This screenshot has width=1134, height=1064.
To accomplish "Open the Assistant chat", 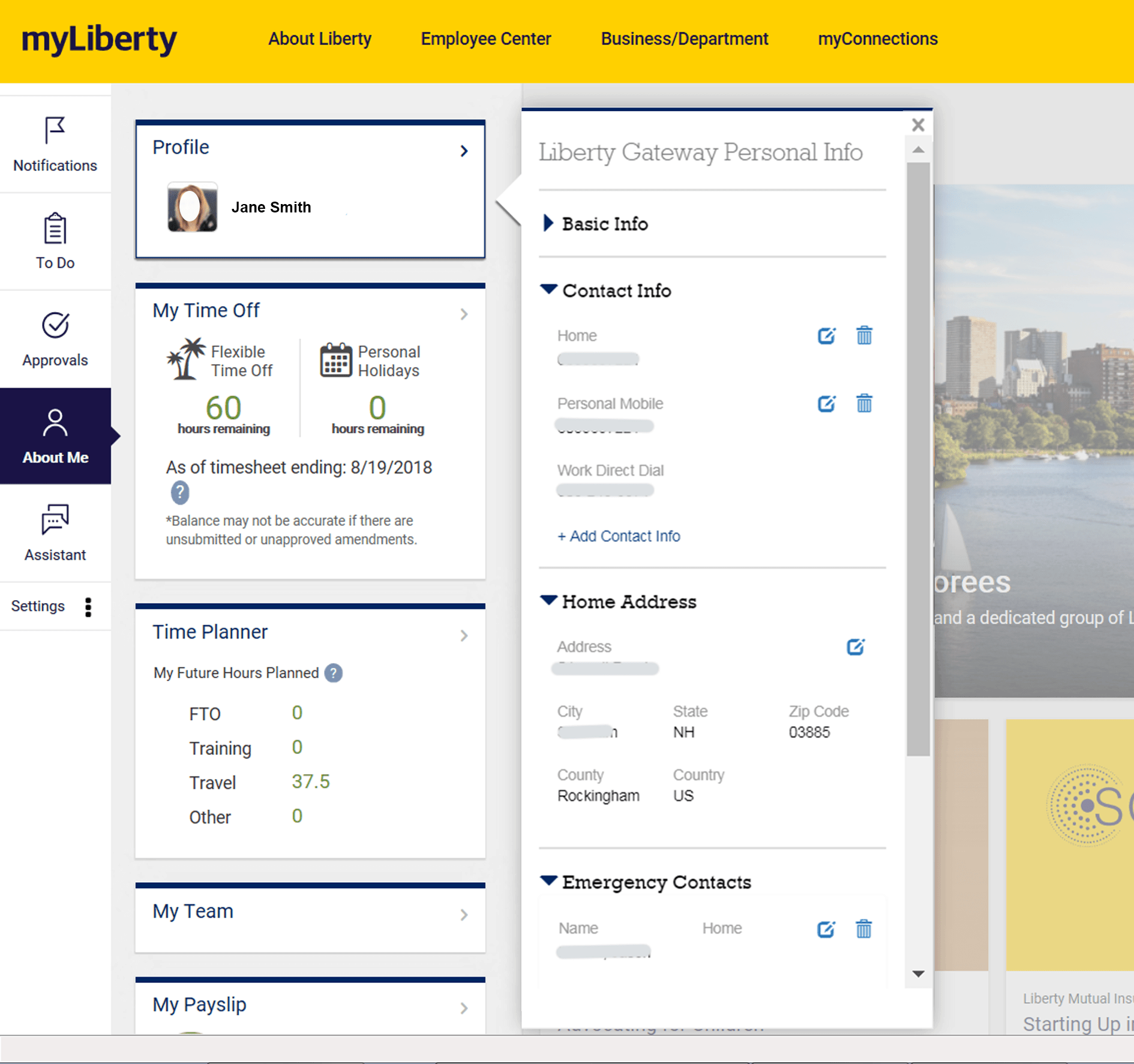I will [55, 533].
